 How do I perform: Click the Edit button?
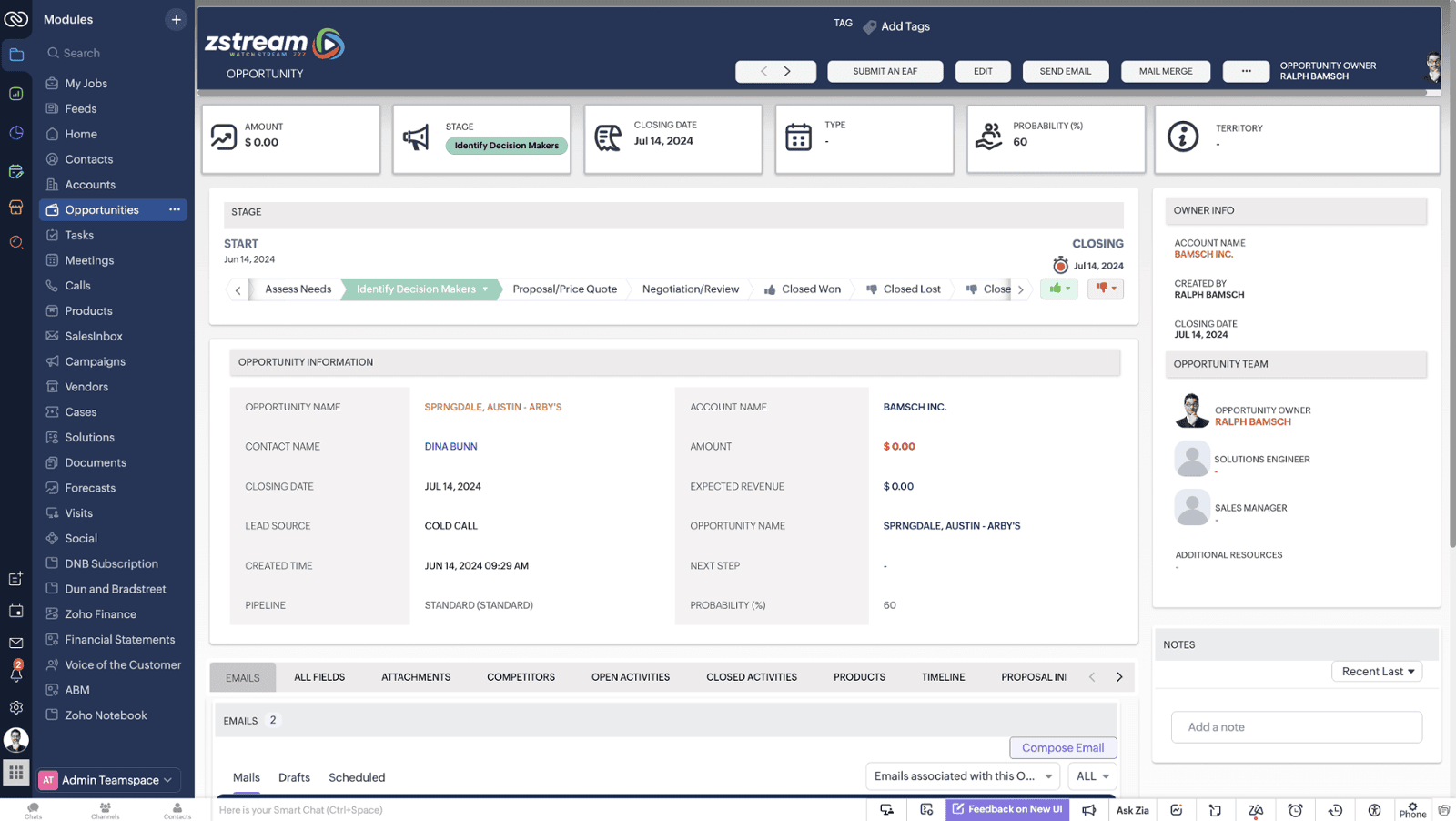(x=983, y=71)
